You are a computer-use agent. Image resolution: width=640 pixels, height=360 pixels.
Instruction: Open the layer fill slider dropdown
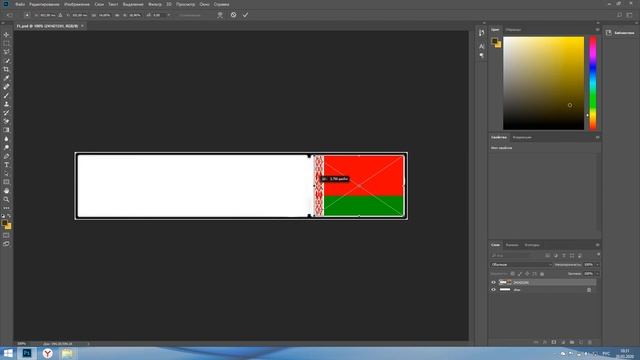tap(598, 274)
